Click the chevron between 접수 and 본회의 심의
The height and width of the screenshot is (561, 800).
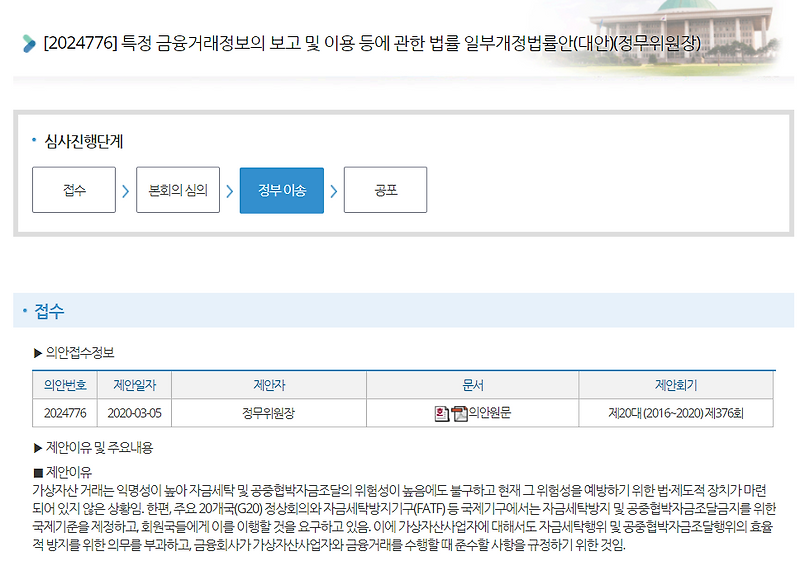coord(126,191)
